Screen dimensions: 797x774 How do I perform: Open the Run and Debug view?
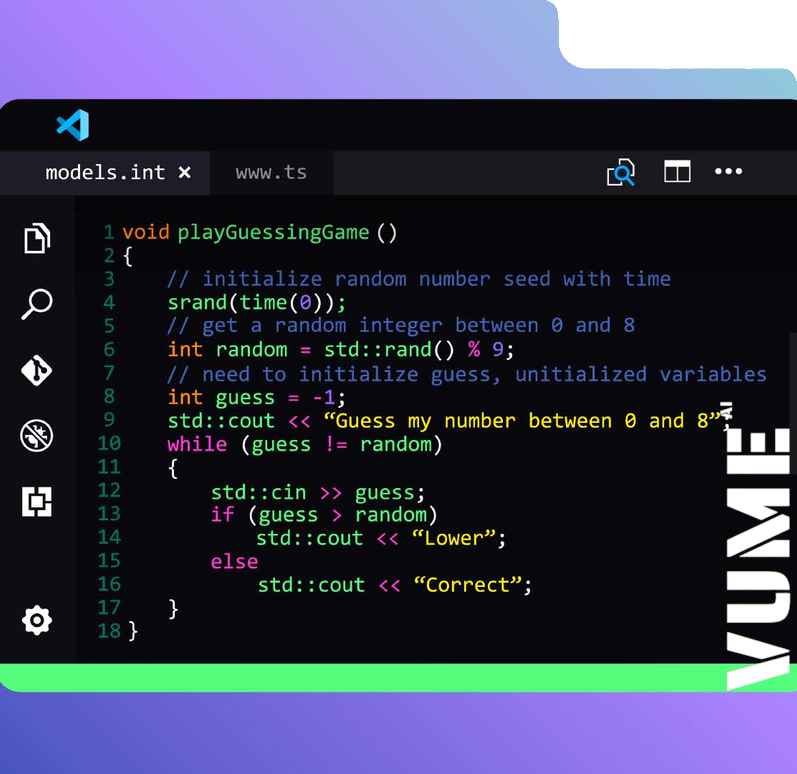coord(37,436)
